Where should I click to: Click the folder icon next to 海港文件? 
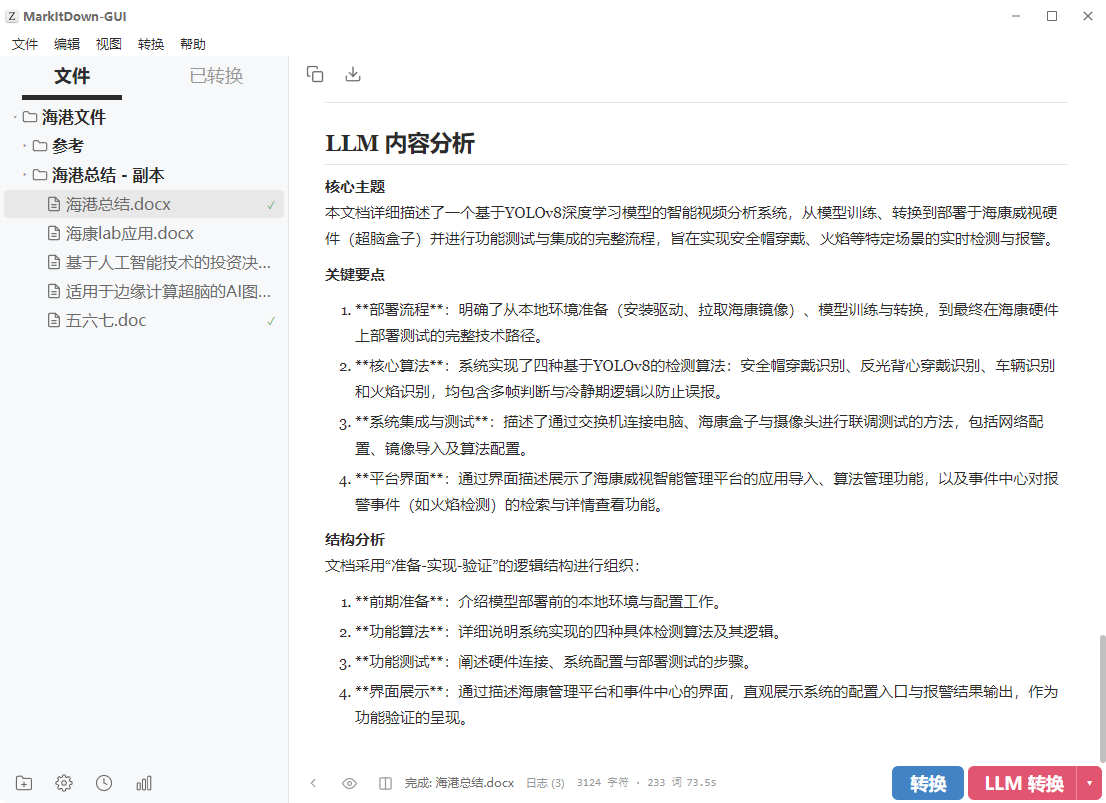[30, 116]
